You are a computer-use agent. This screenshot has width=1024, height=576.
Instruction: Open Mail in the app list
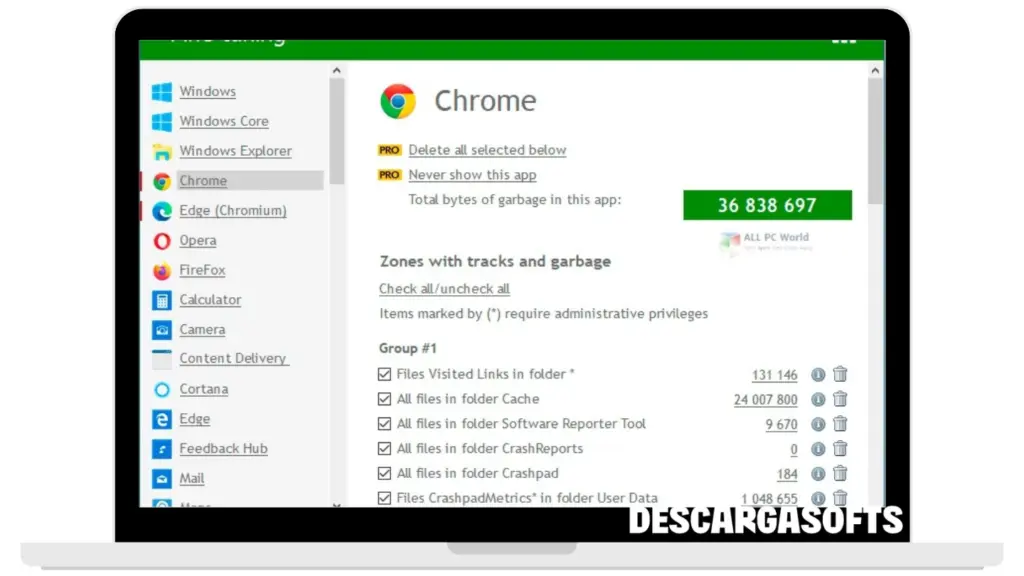(x=192, y=479)
